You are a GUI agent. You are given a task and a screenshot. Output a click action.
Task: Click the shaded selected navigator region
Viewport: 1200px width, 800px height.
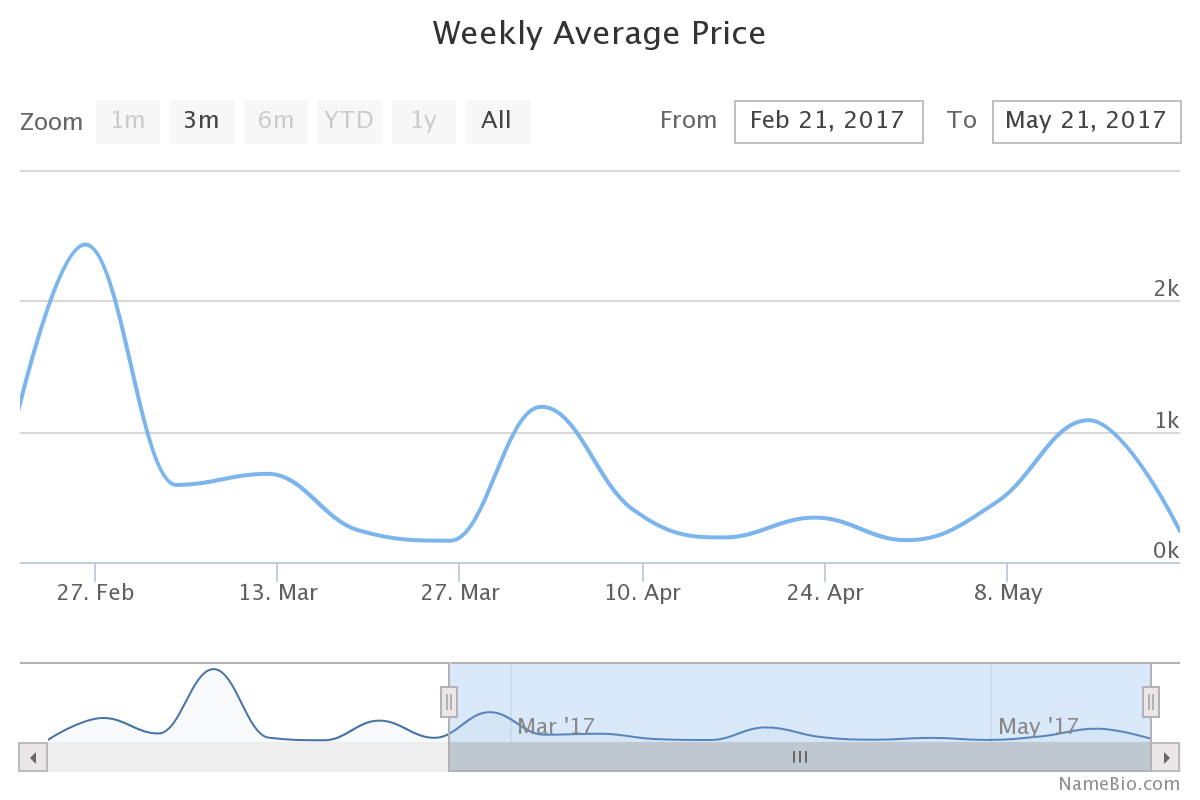(x=800, y=690)
